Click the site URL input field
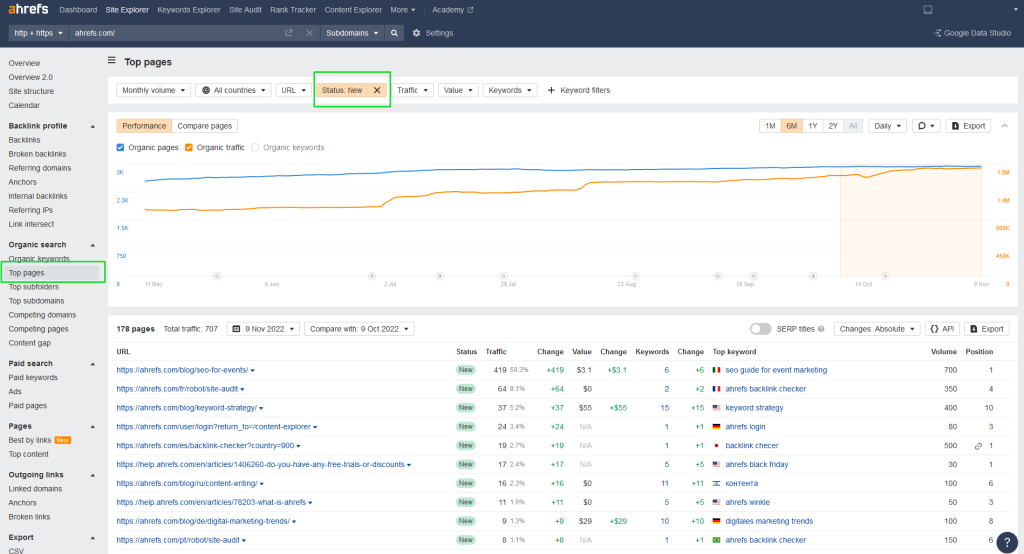1024x554 pixels. tap(176, 33)
